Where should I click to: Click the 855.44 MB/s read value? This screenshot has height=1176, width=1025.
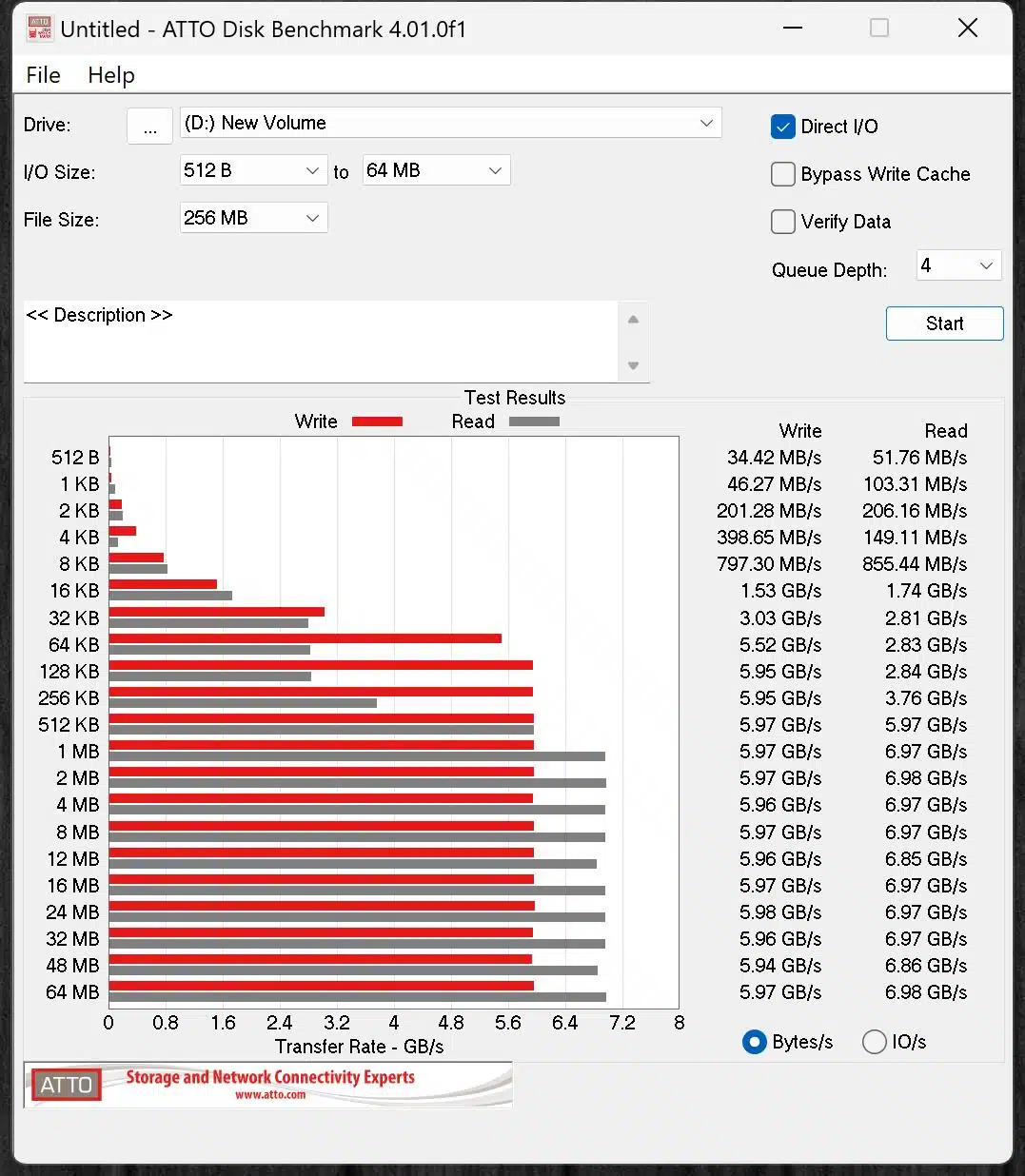point(915,564)
